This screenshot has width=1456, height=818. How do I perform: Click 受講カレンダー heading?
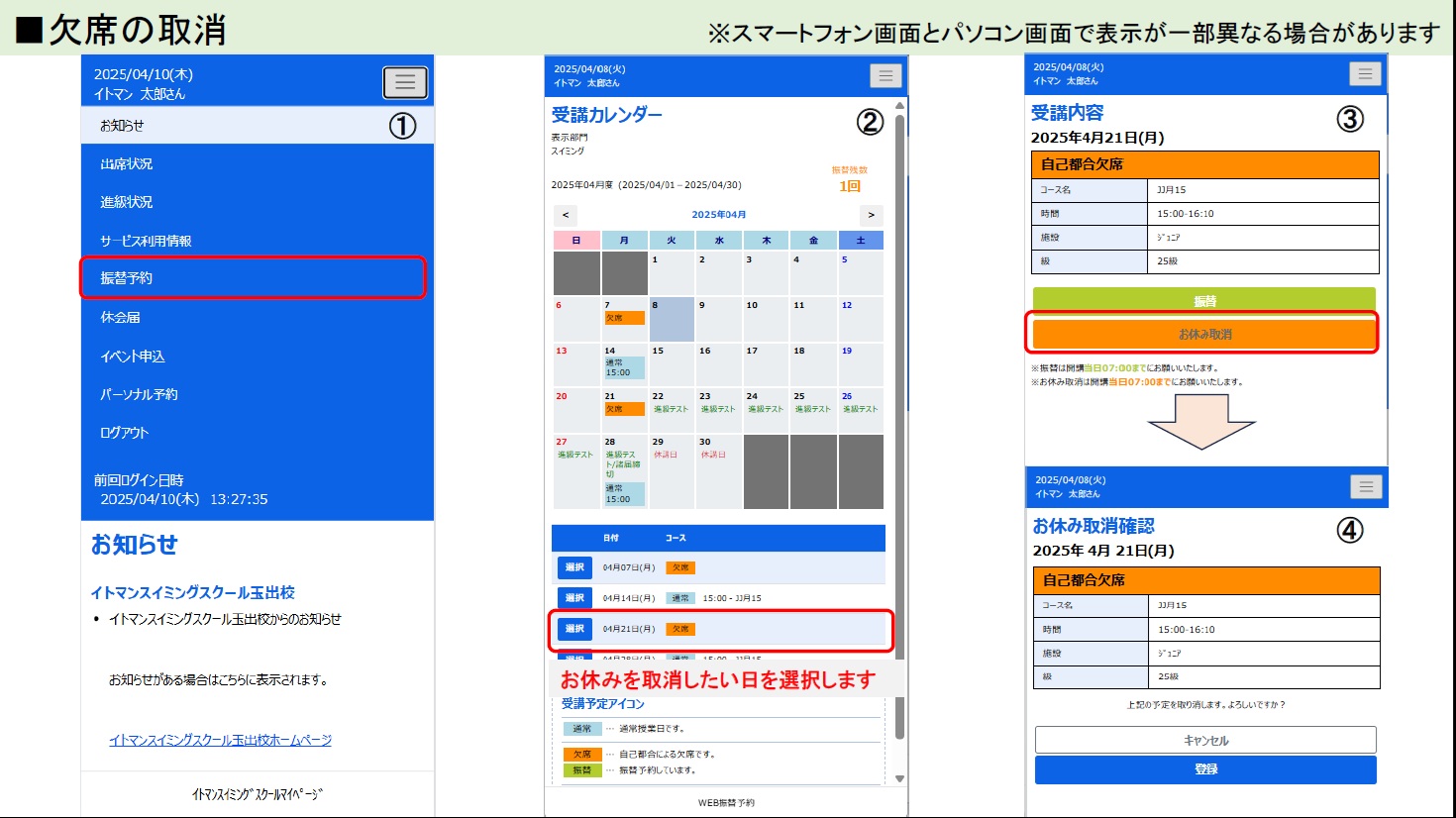pyautogui.click(x=607, y=115)
